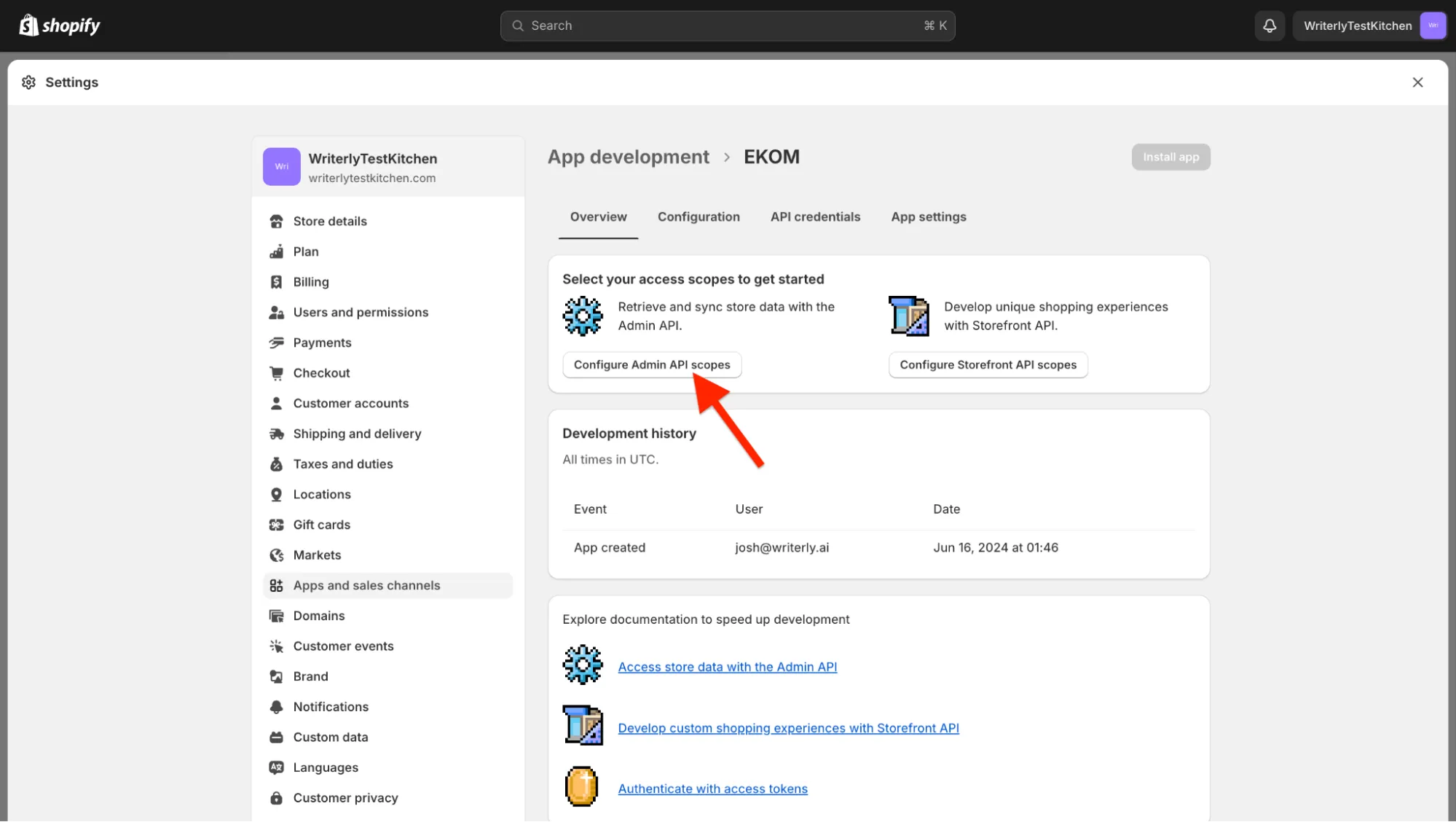The image size is (1456, 822).
Task: Click the Gift cards icon
Action: [276, 525]
